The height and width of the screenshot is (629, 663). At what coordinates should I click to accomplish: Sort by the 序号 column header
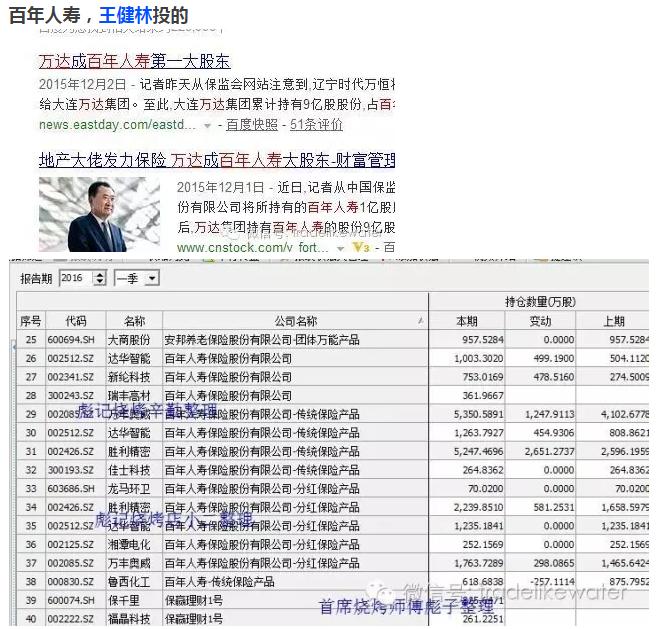[x=31, y=321]
